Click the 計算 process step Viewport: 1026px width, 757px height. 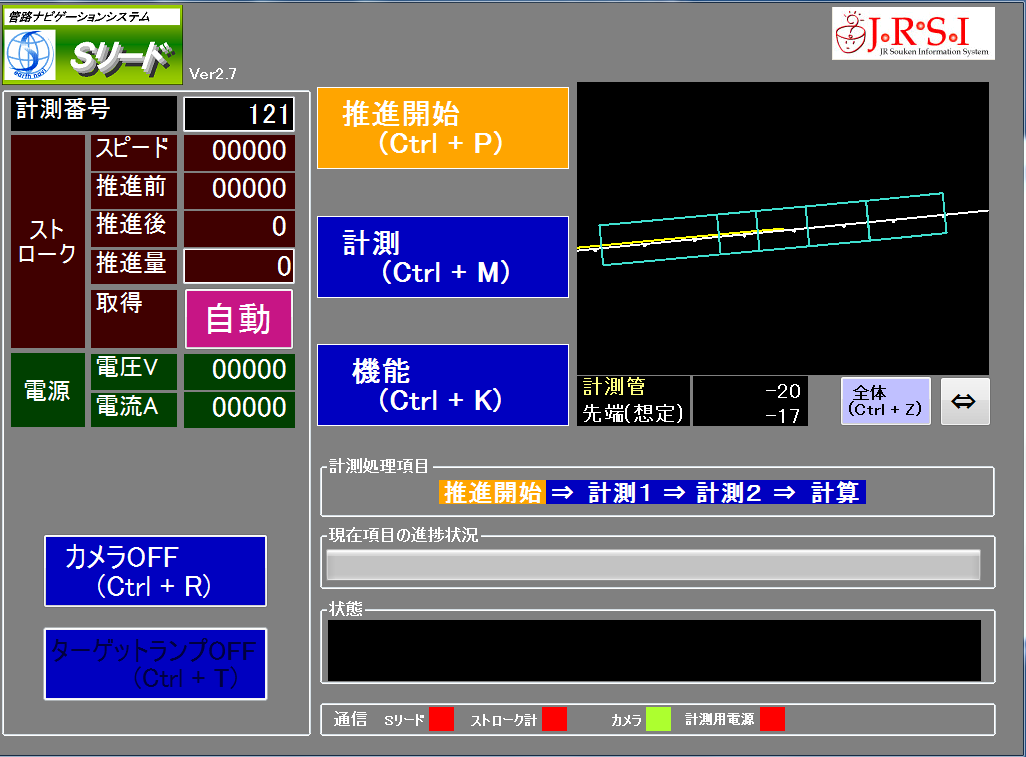[835, 492]
